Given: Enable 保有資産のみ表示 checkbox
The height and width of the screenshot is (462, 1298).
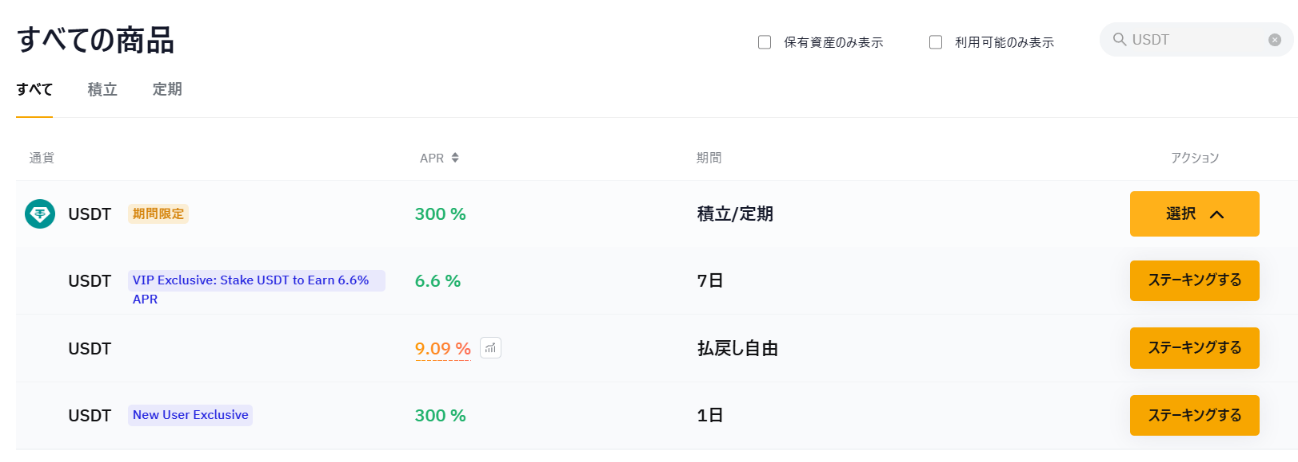Looking at the screenshot, I should [765, 42].
